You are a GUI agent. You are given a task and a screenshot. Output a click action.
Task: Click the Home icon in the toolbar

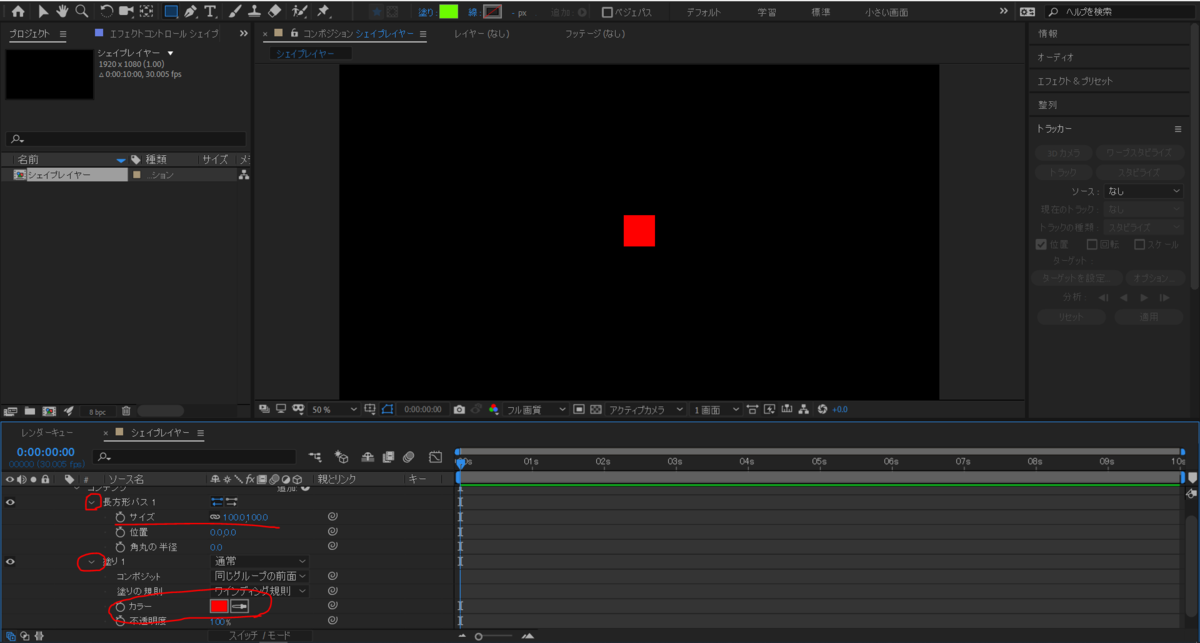click(17, 12)
